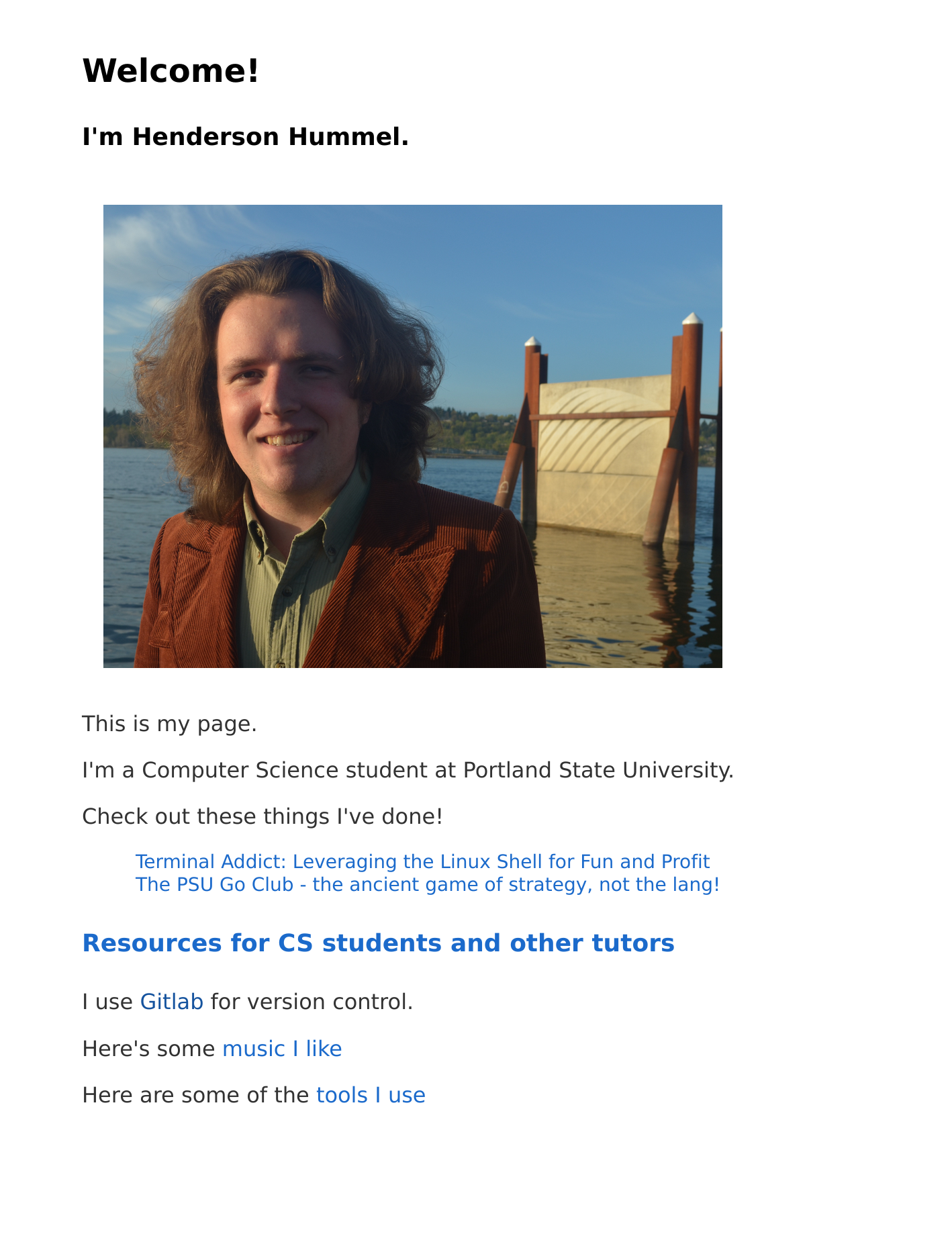The width and height of the screenshot is (952, 1234).
Task: Click the Portland State University sentence
Action: pyautogui.click(x=408, y=770)
